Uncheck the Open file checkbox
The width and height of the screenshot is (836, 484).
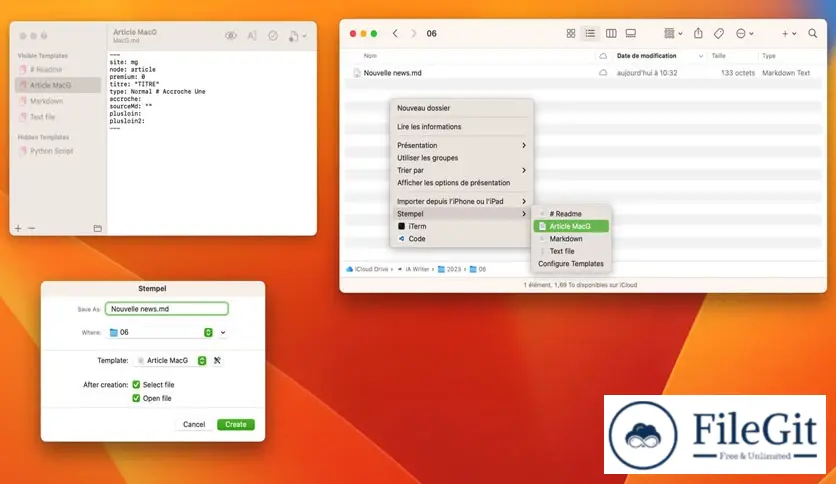pyautogui.click(x=136, y=398)
